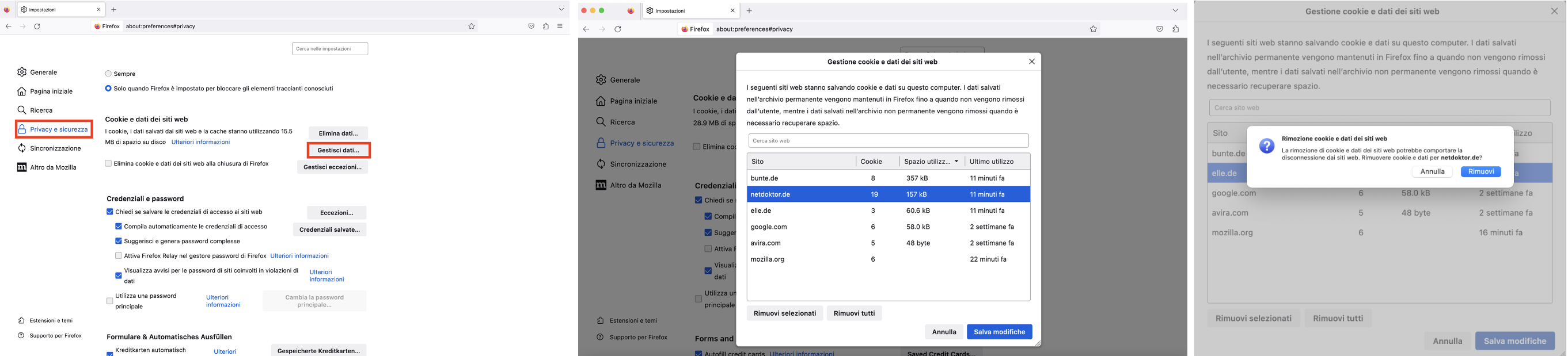Click Gestisci eccezioni button

click(x=332, y=167)
